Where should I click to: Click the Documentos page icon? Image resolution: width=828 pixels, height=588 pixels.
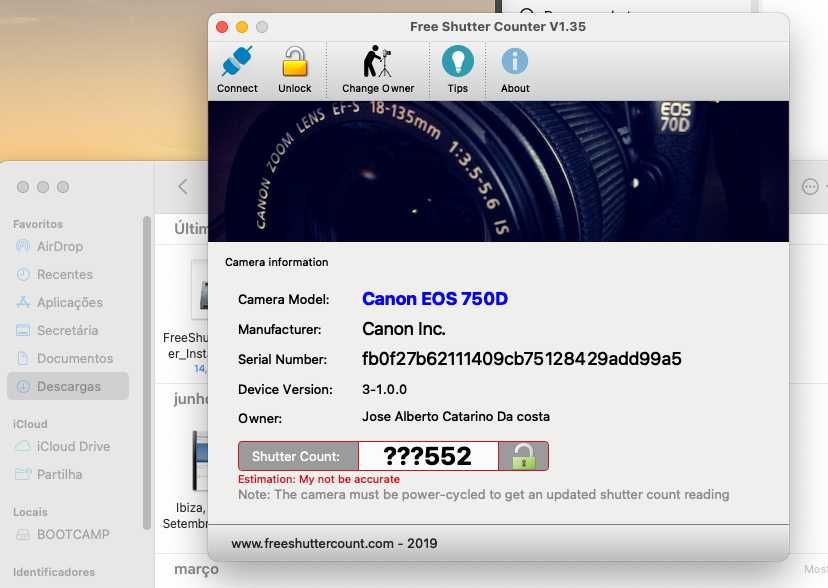tap(23, 358)
